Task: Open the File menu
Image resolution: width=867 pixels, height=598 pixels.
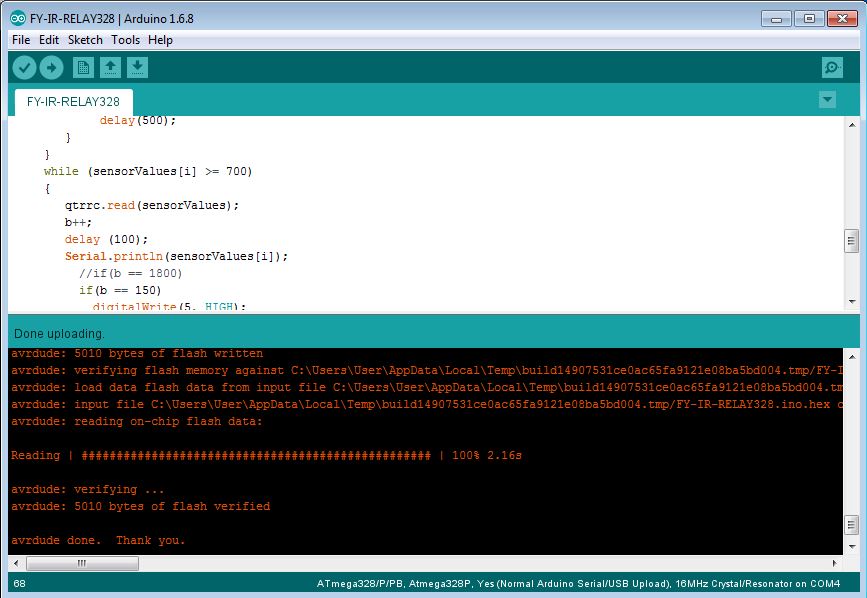Action: coord(21,40)
